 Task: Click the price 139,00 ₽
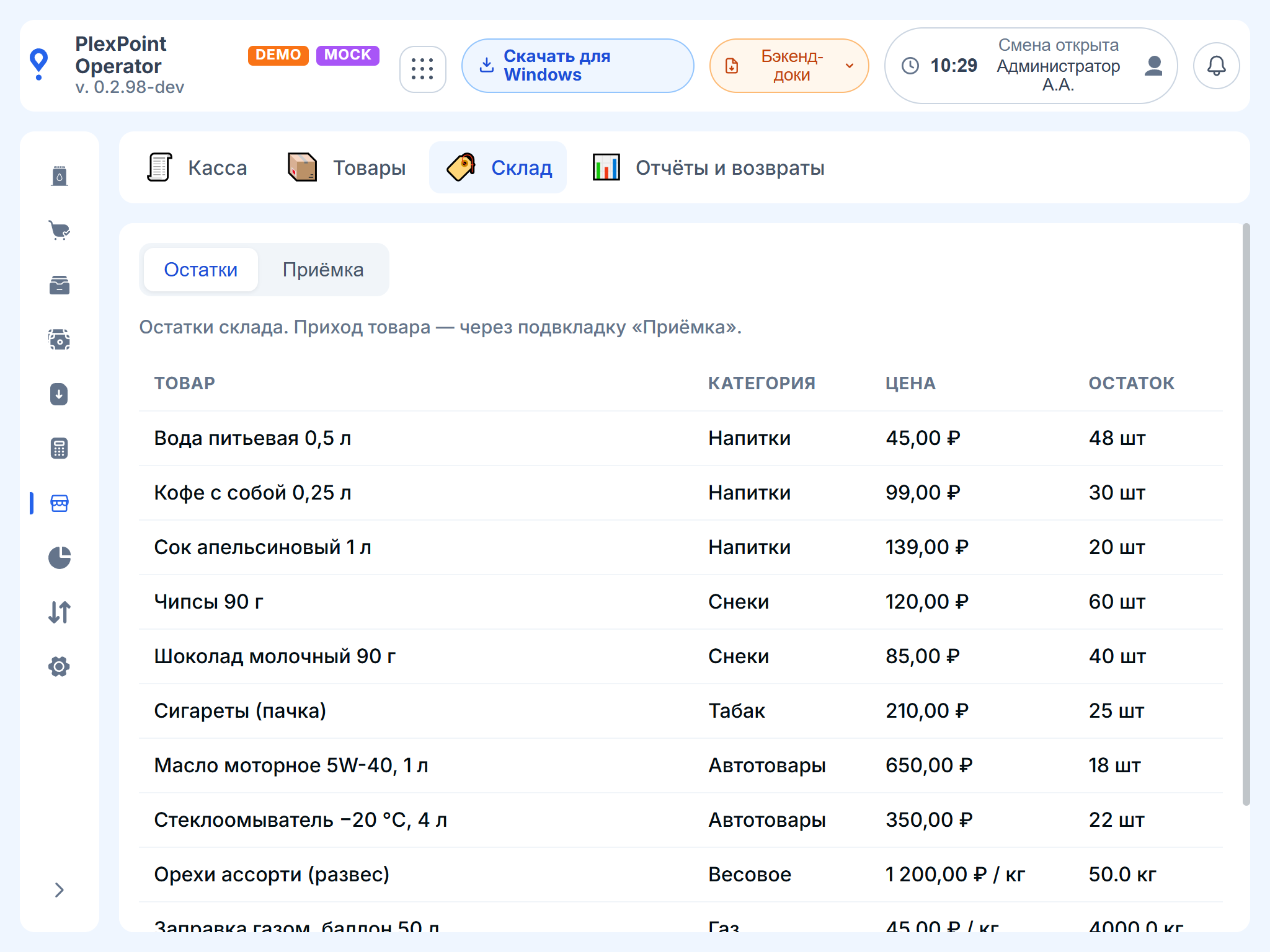[927, 547]
